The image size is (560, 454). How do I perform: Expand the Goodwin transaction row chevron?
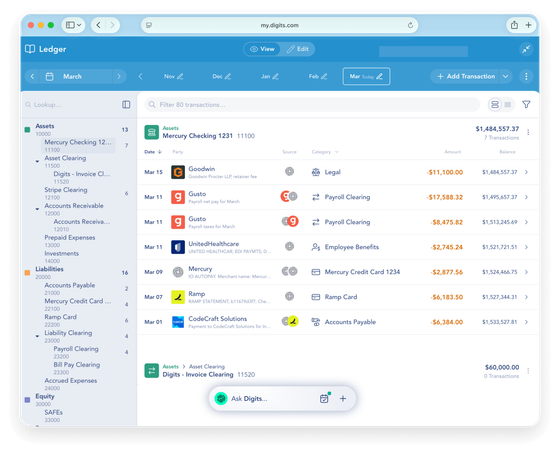click(x=526, y=172)
